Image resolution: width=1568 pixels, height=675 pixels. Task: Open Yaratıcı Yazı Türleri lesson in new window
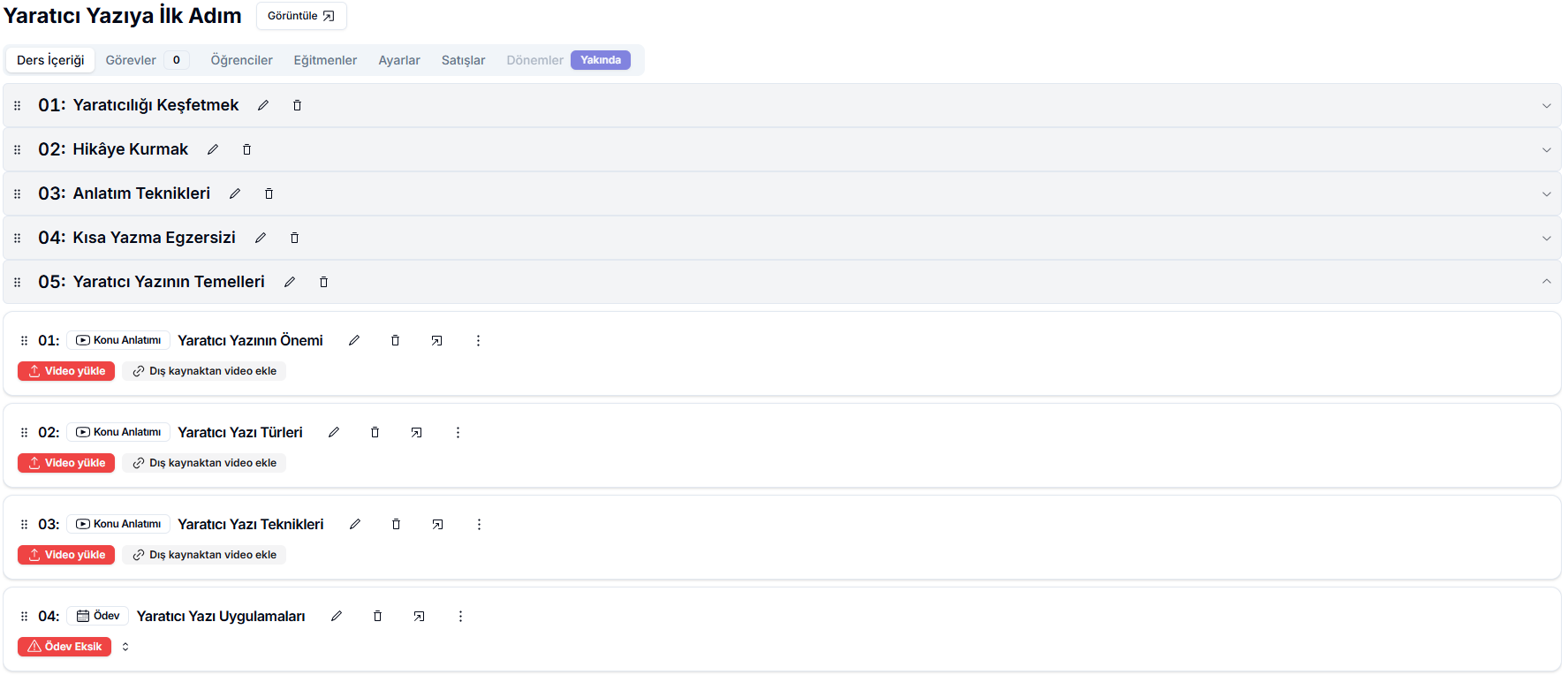click(x=416, y=432)
